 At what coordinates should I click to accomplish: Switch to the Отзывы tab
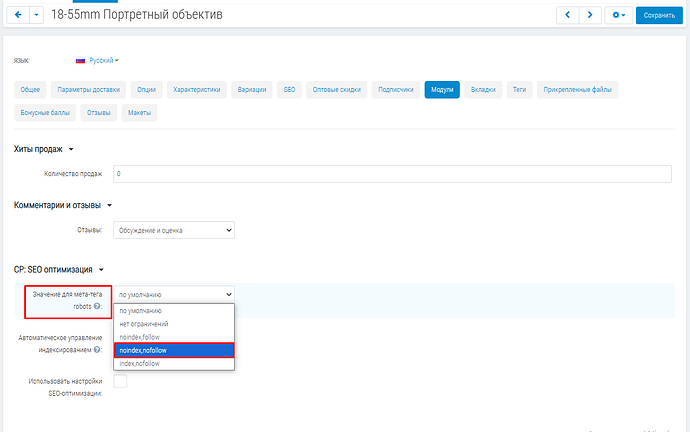tap(99, 113)
